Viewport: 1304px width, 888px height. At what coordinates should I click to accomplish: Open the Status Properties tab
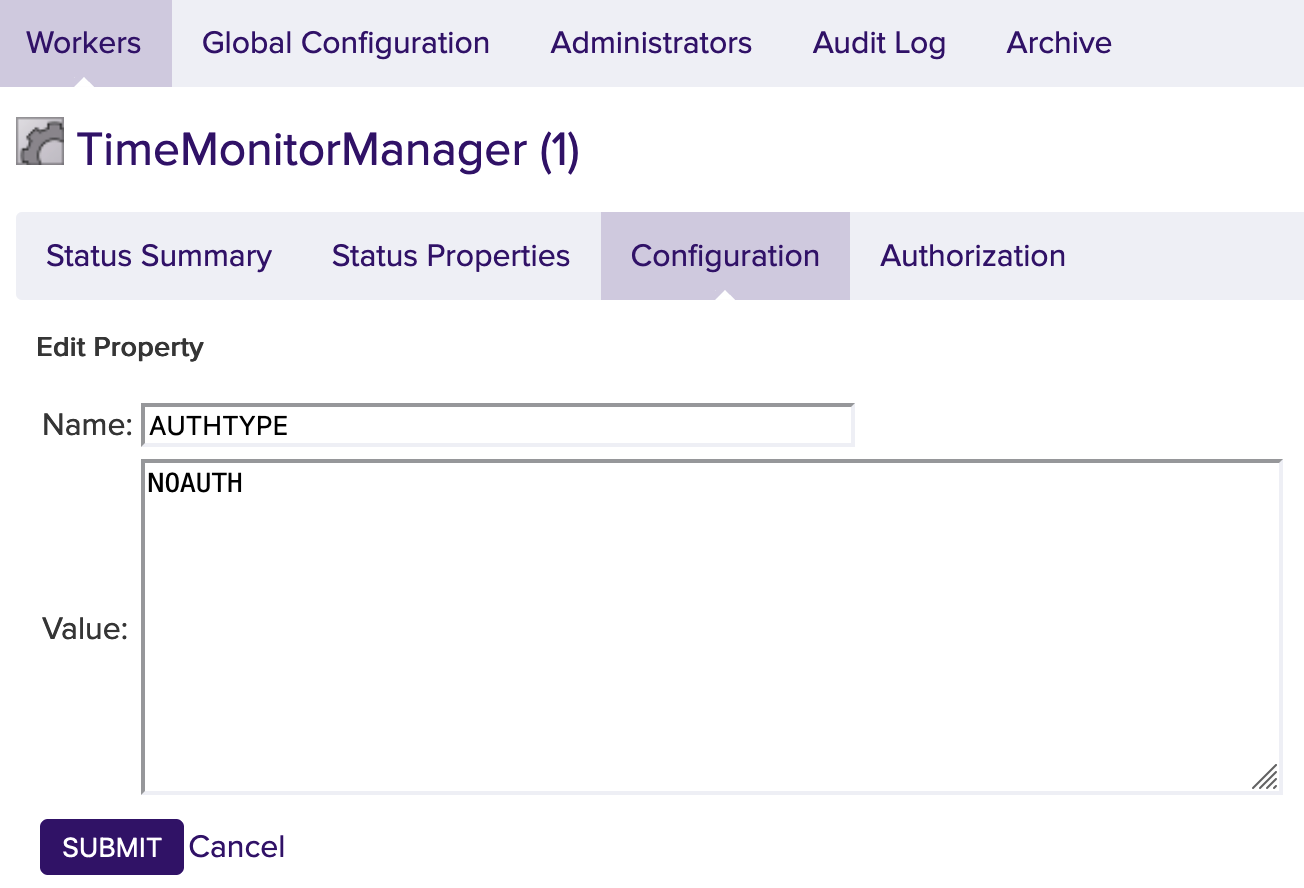pyautogui.click(x=451, y=256)
